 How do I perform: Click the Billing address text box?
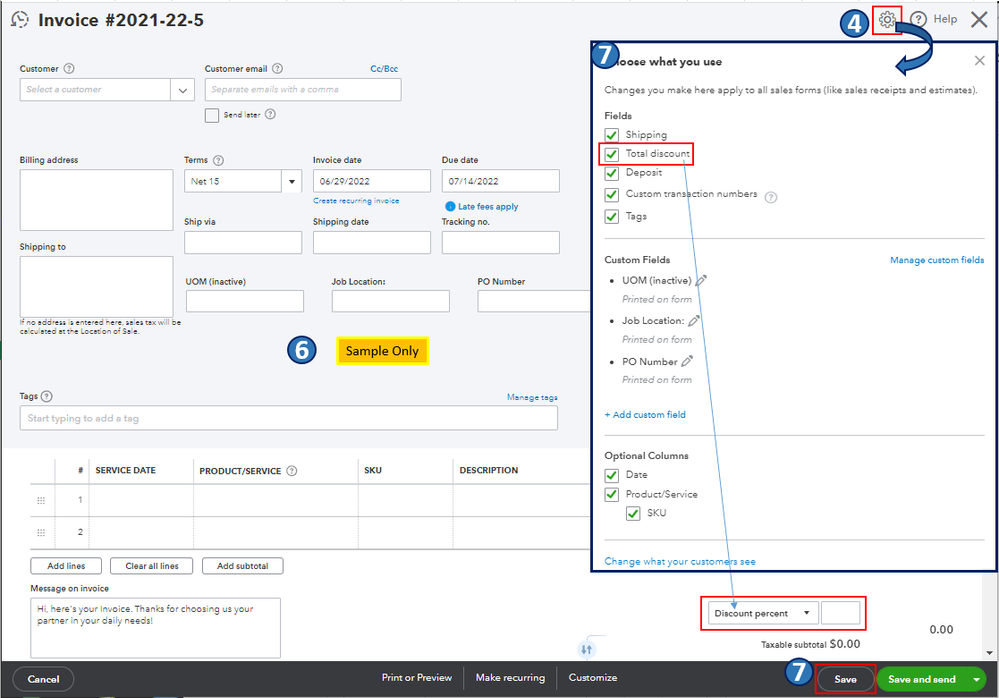click(x=96, y=200)
